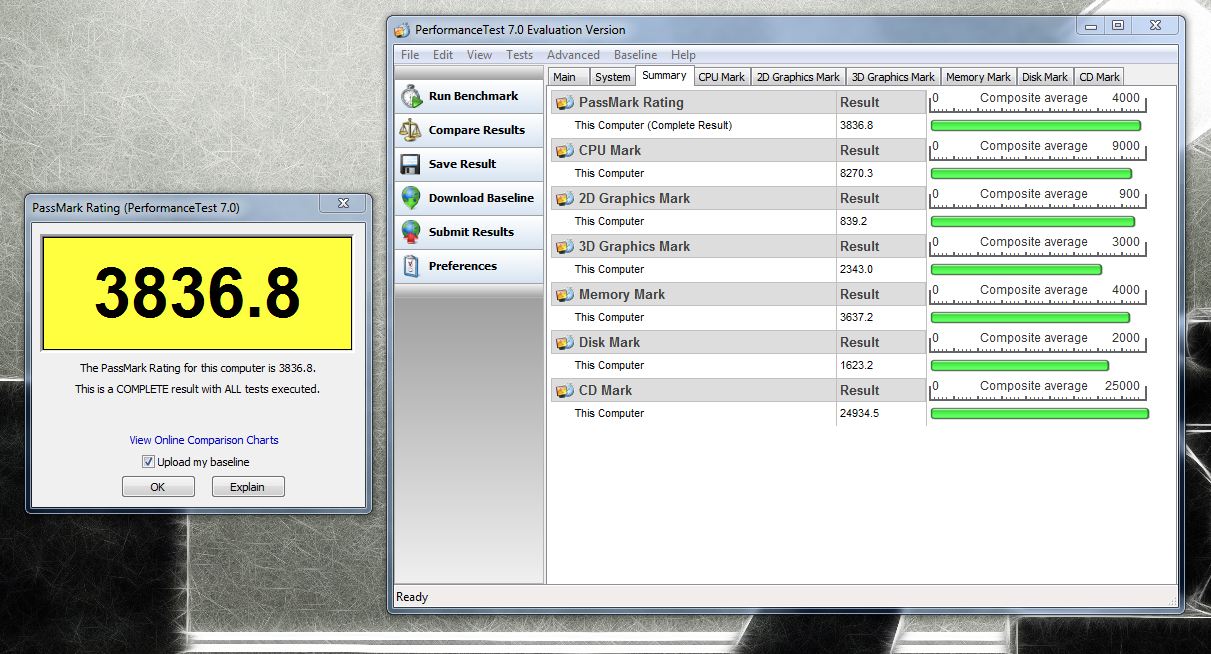The height and width of the screenshot is (654, 1211).
Task: Click the Preferences checklist icon
Action: tap(411, 266)
